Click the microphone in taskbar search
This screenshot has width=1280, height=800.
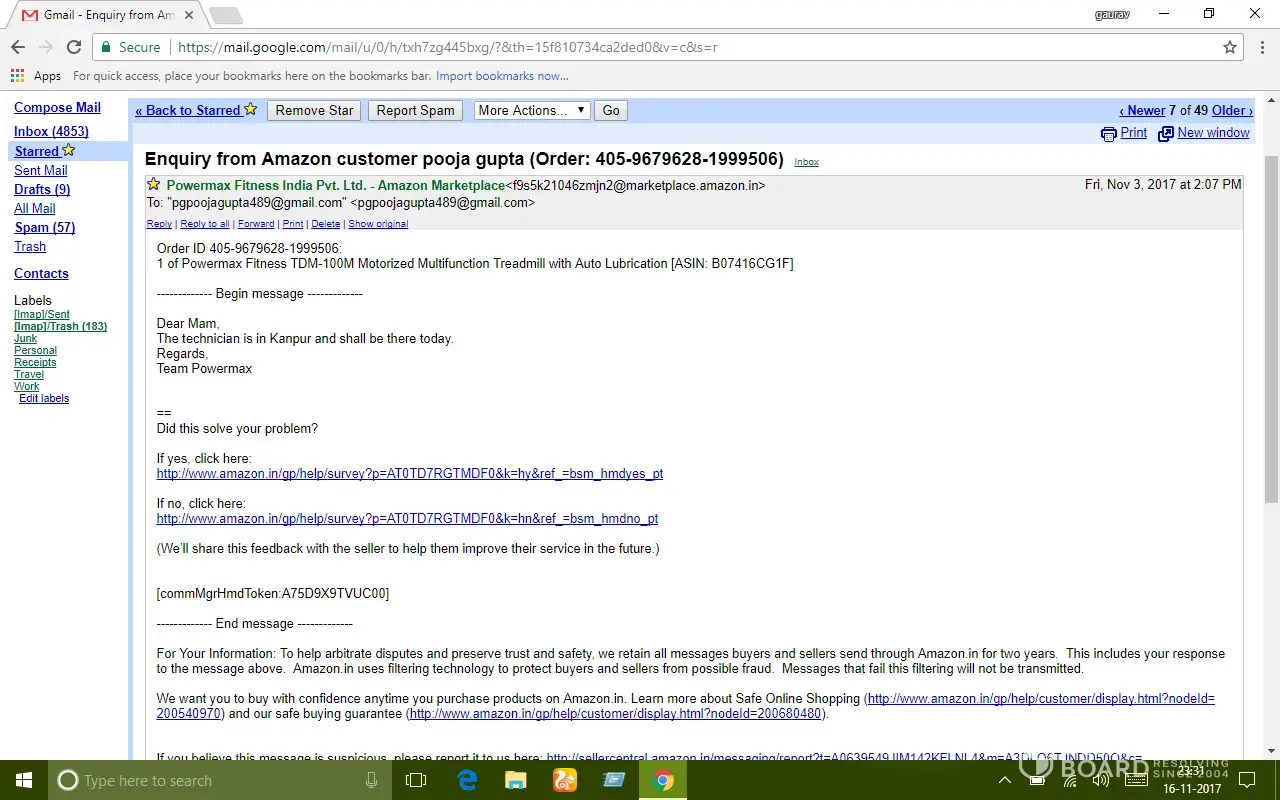(x=372, y=780)
